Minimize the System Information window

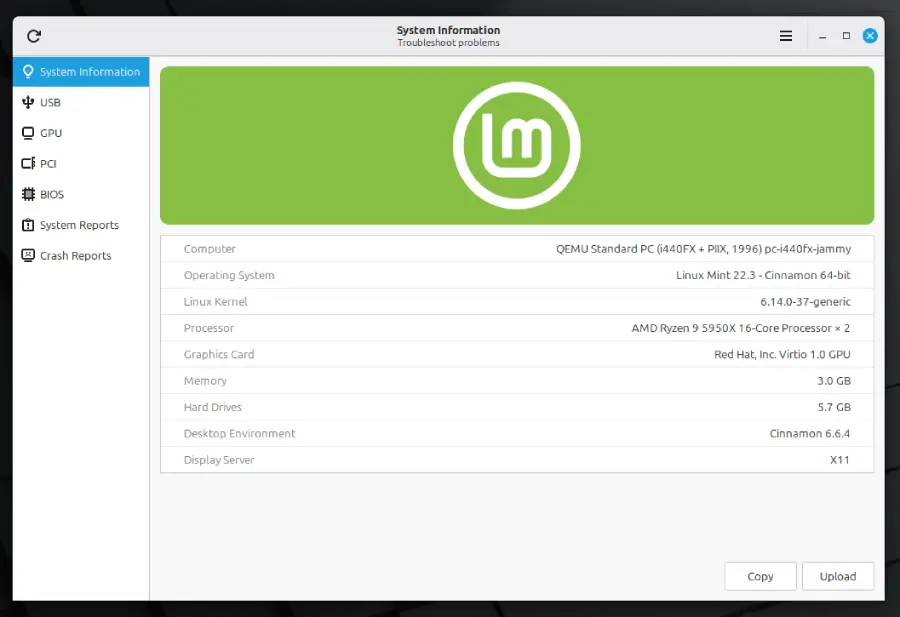(822, 36)
